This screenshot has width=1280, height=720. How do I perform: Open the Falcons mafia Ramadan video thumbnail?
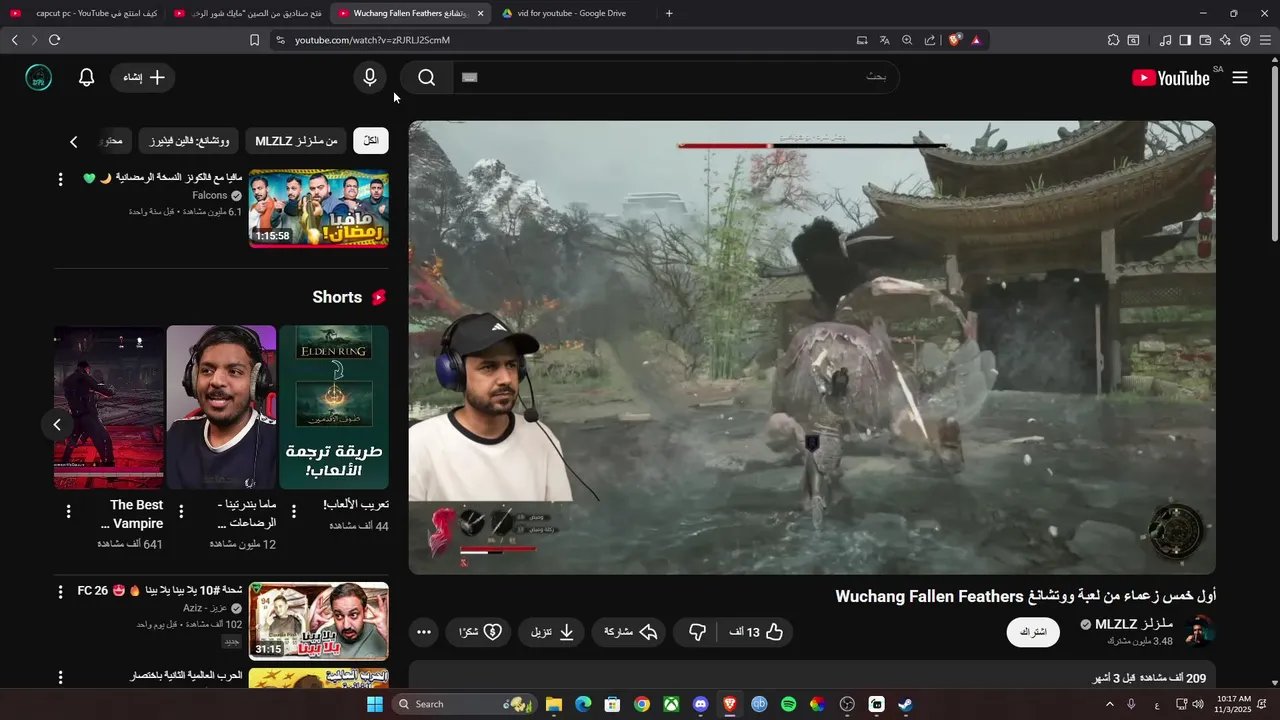coord(319,208)
